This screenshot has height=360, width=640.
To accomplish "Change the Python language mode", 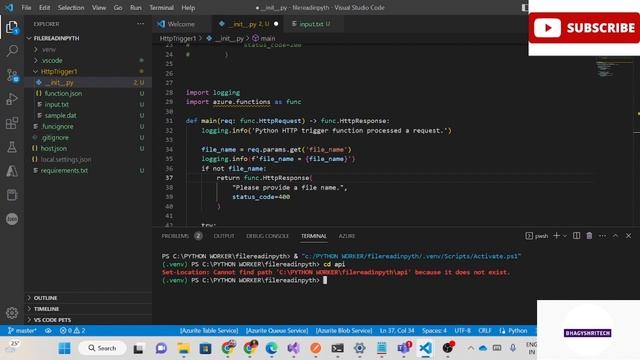I will (x=518, y=331).
